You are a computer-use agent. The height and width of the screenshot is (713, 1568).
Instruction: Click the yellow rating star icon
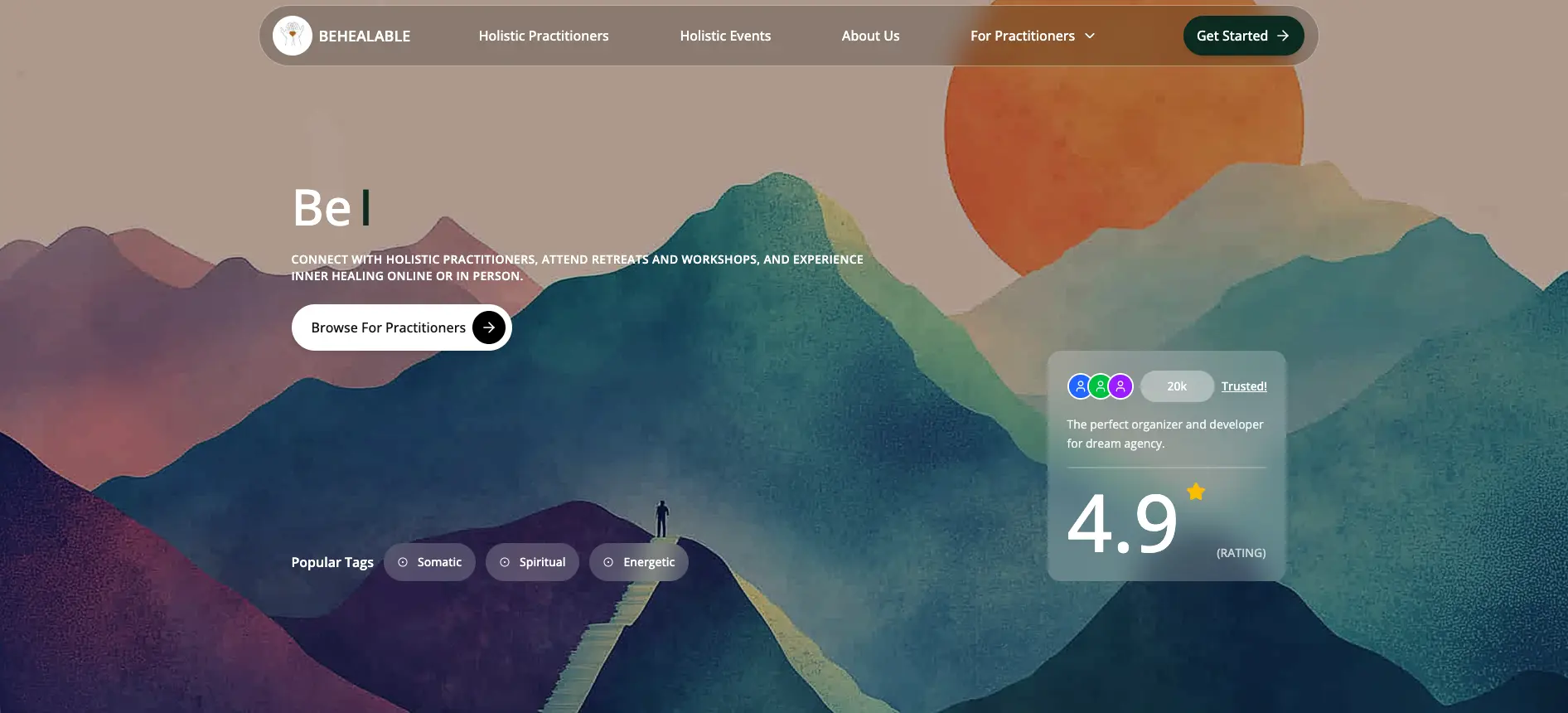tap(1195, 492)
